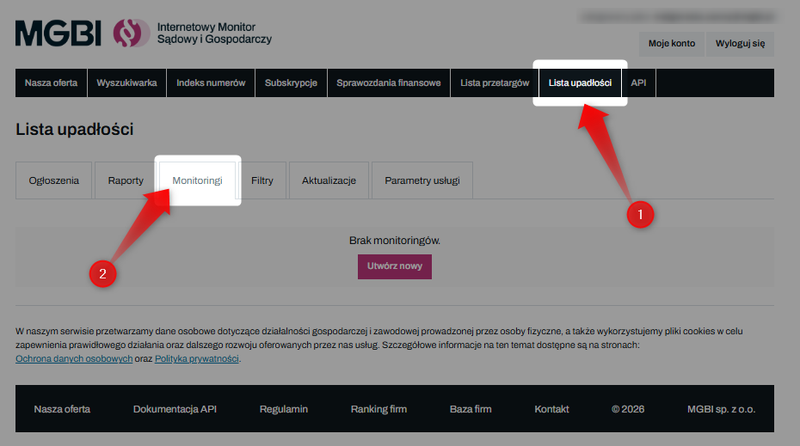Open Indeks numerów menu item
This screenshot has width=800, height=446.
coord(210,83)
